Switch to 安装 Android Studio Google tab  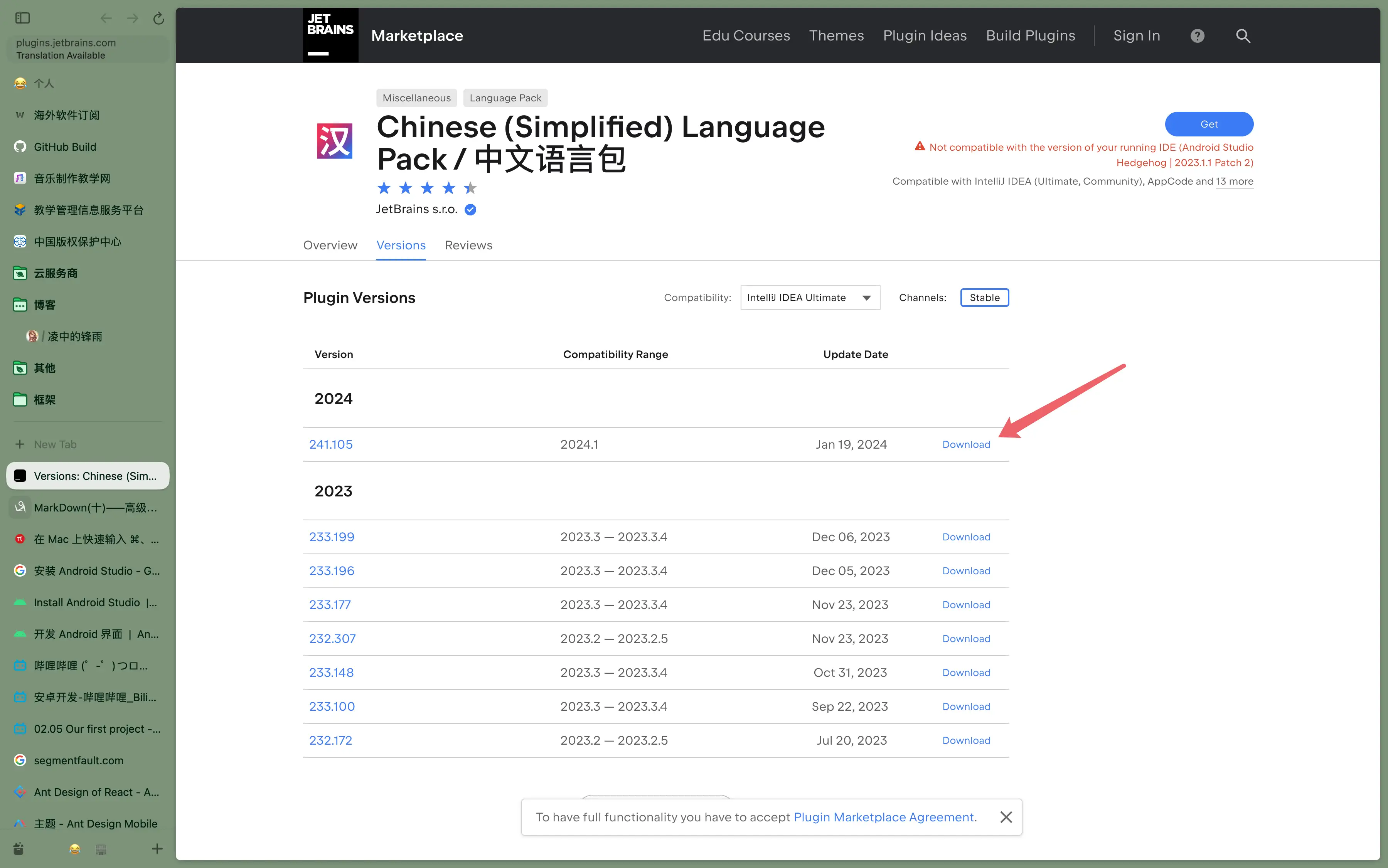tap(87, 570)
